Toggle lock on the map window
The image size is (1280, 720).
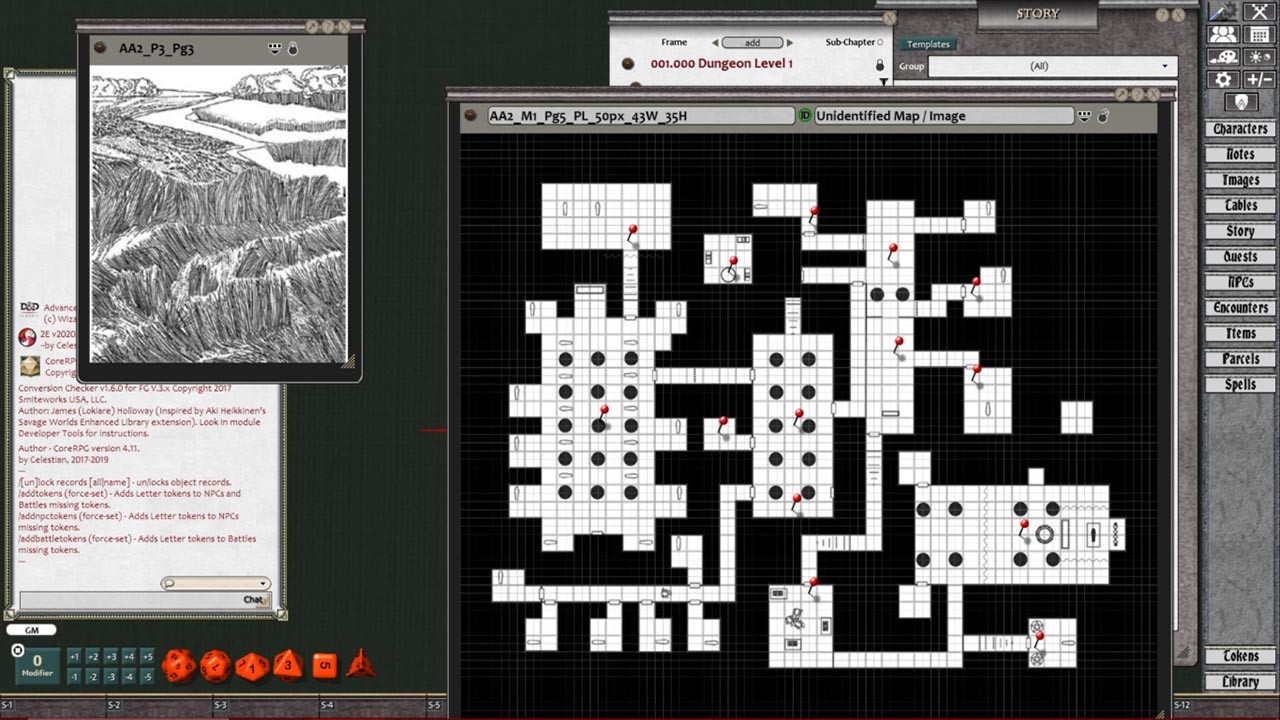click(x=1103, y=116)
